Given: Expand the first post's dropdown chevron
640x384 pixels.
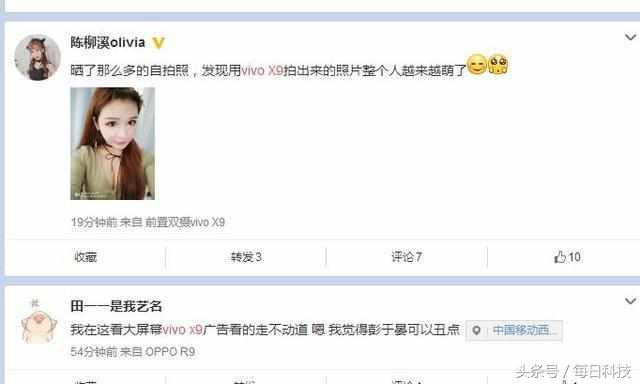Looking at the screenshot, I should tap(630, 38).
